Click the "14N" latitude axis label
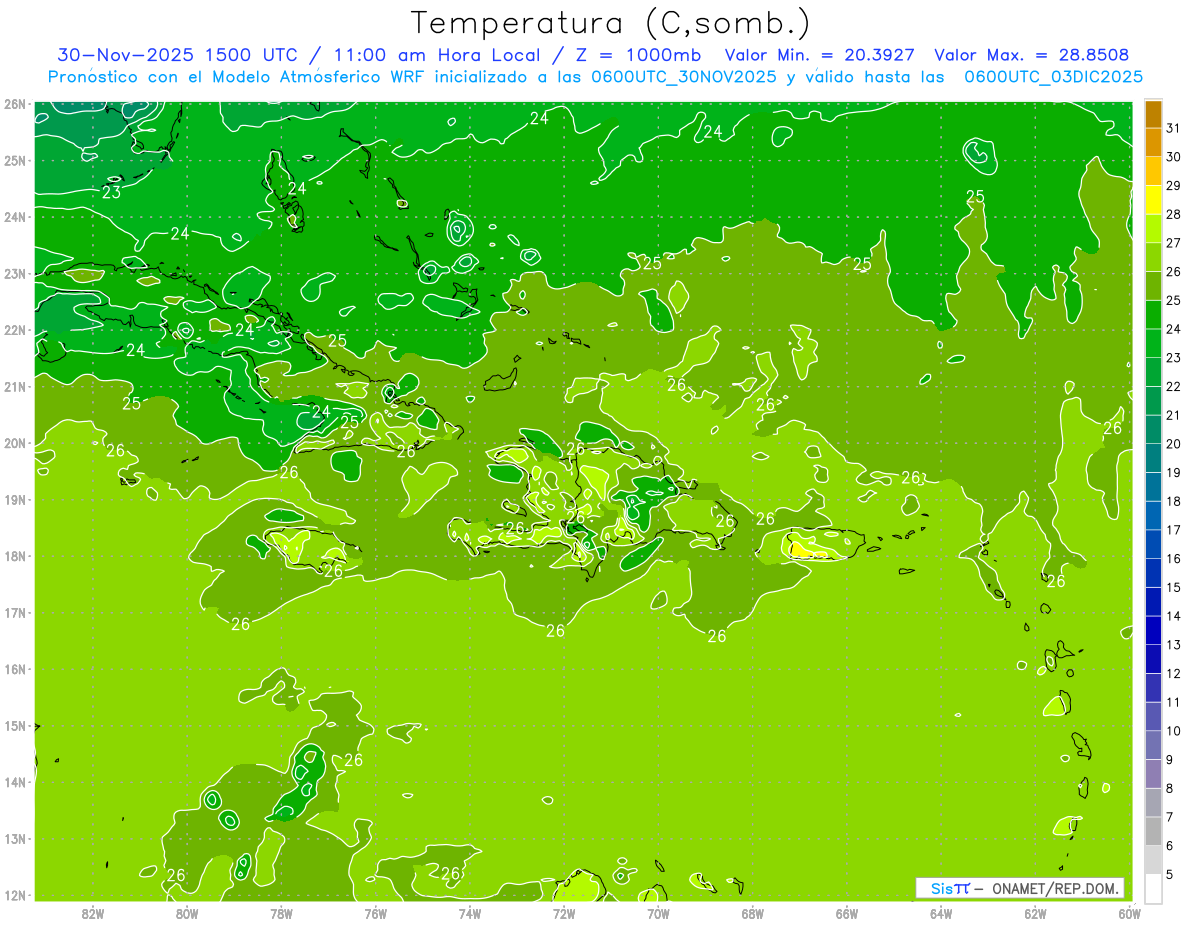This screenshot has width=1200, height=927. pos(14,782)
